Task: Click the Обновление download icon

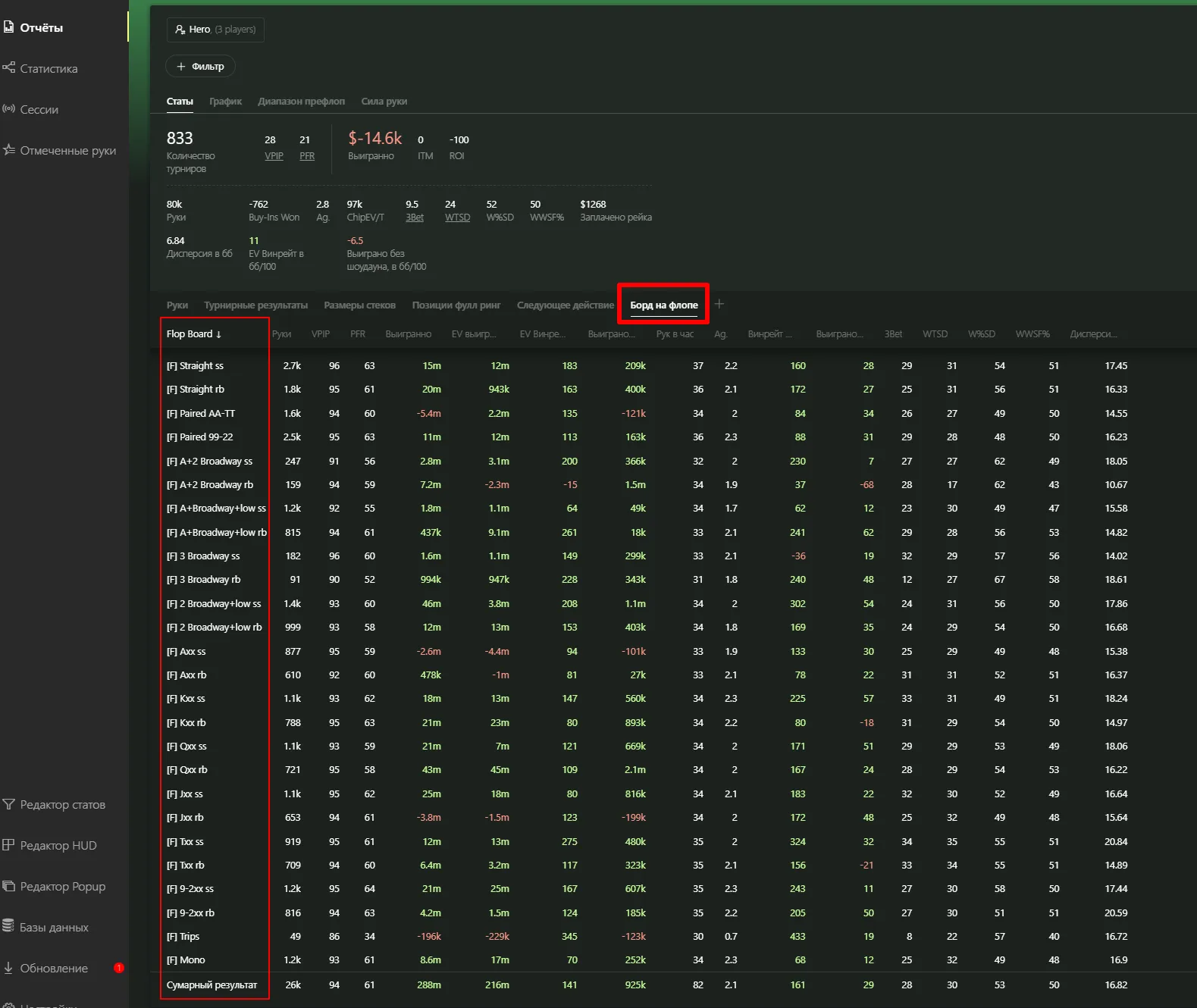Action: pyautogui.click(x=9, y=968)
